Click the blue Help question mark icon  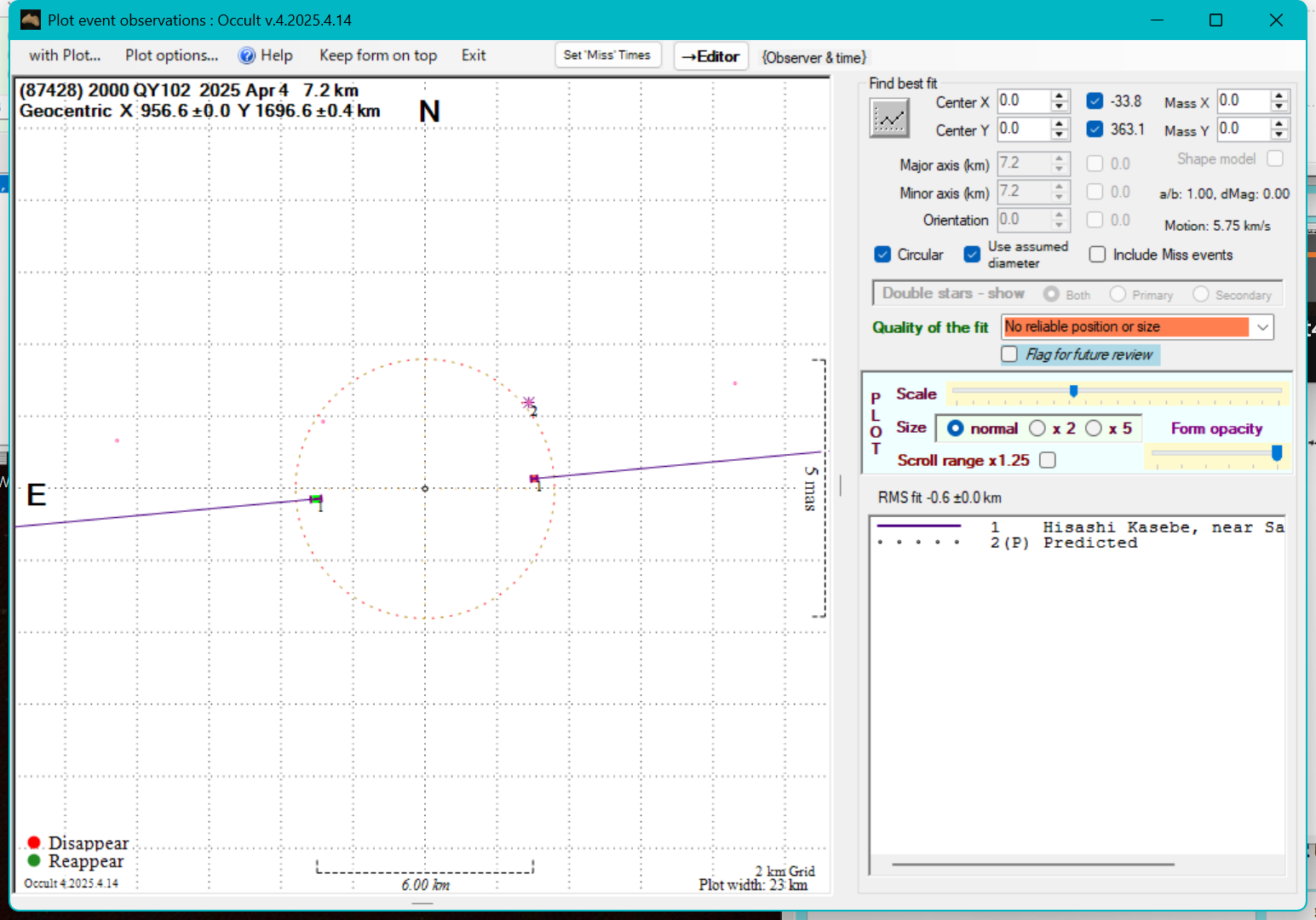pos(247,56)
